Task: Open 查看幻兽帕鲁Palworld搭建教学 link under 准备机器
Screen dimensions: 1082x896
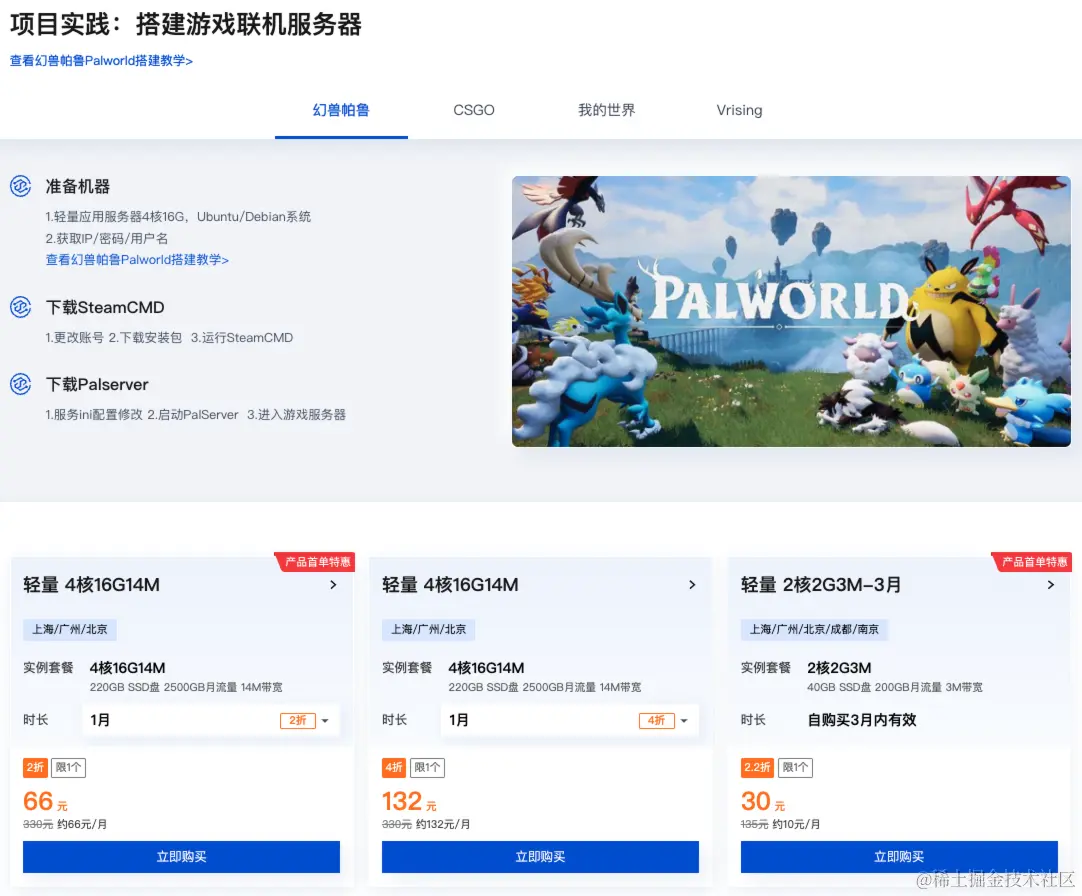Action: (137, 260)
